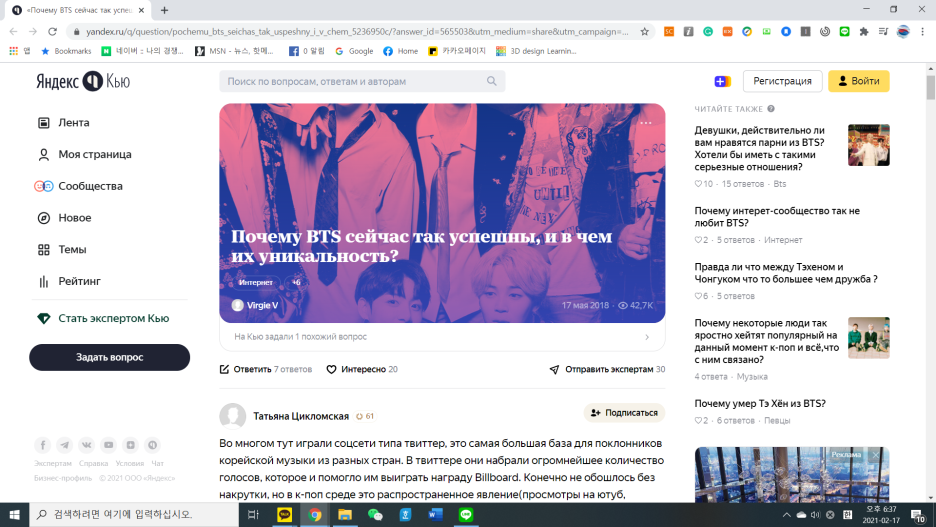
Task: Expand the similar question row chevron
Action: click(x=647, y=337)
